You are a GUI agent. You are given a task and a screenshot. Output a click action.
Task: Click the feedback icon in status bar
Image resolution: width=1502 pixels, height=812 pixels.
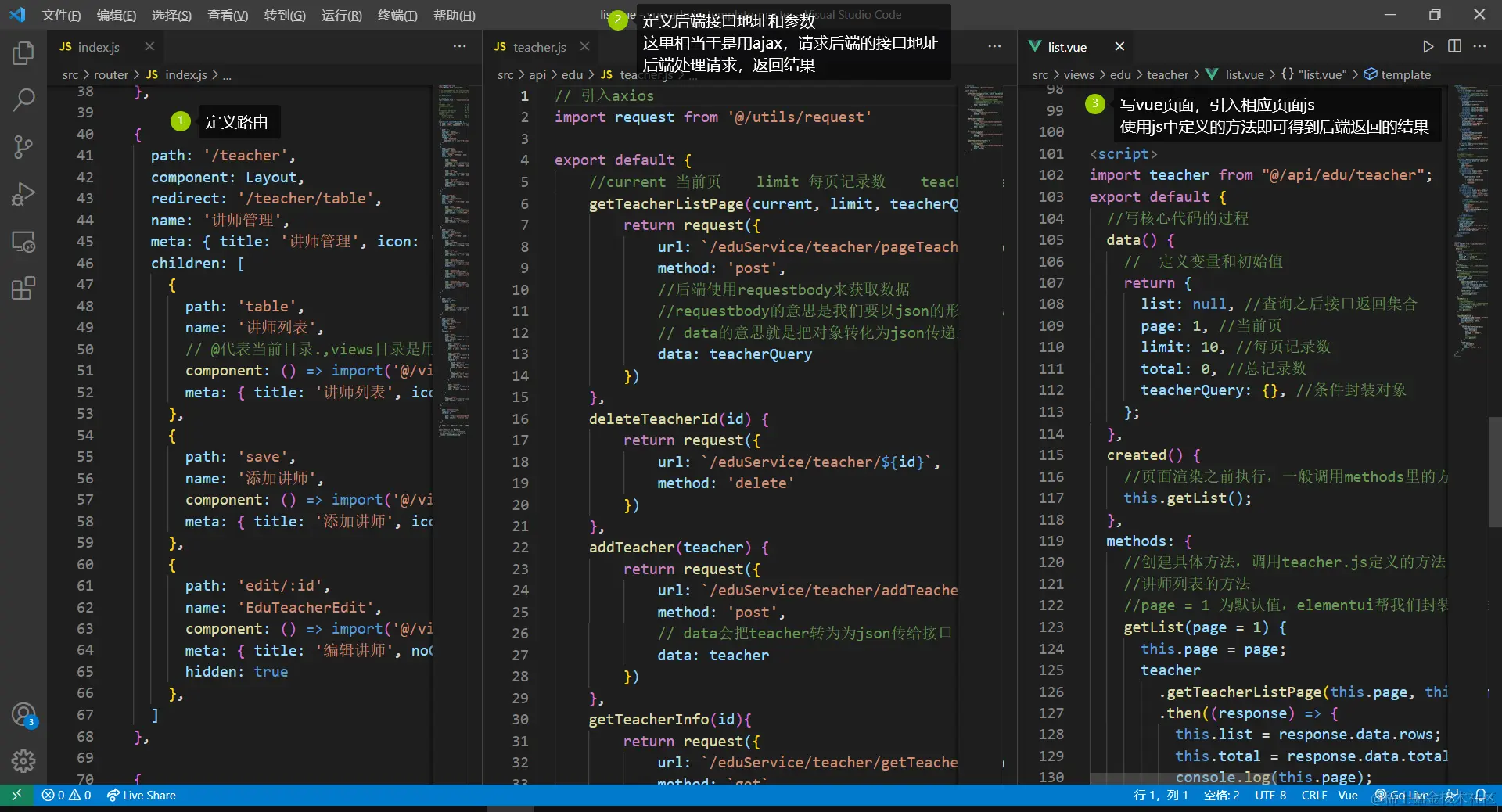pyautogui.click(x=1453, y=795)
